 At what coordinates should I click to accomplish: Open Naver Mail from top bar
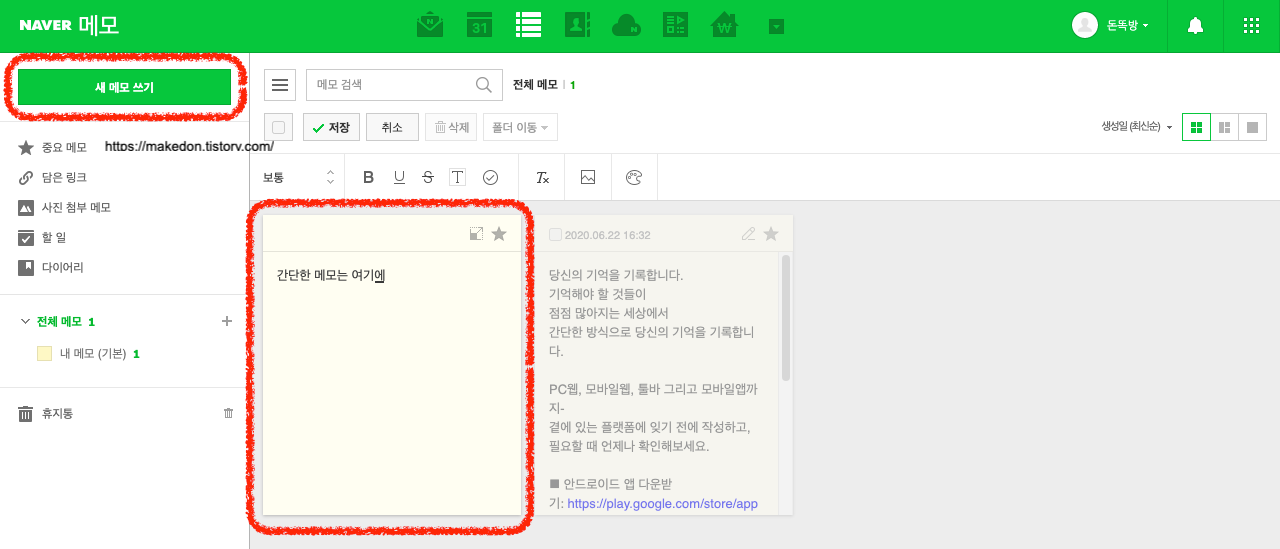[430, 26]
